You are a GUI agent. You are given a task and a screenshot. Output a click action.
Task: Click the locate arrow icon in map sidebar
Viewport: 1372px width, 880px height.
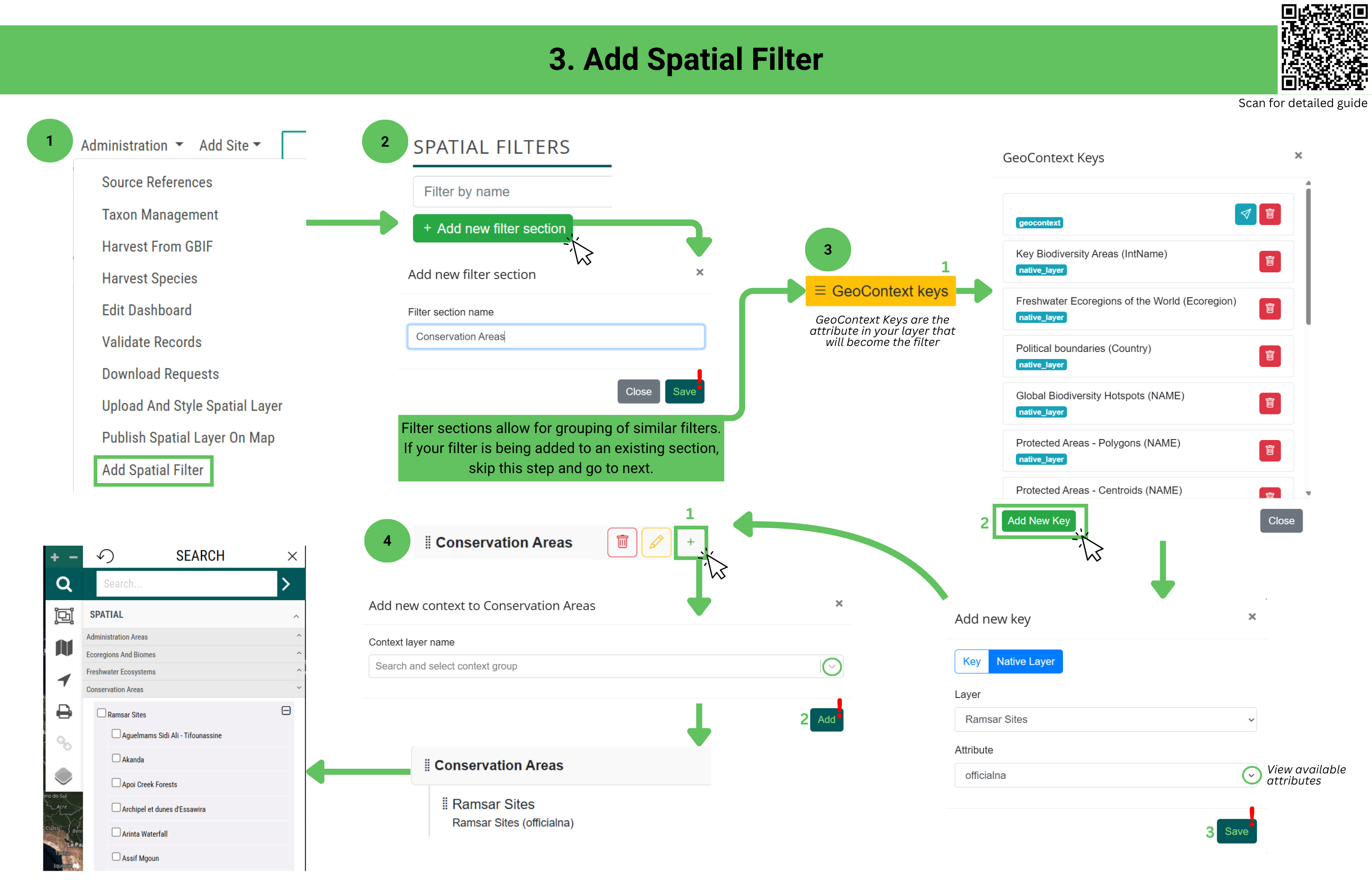coord(63,680)
